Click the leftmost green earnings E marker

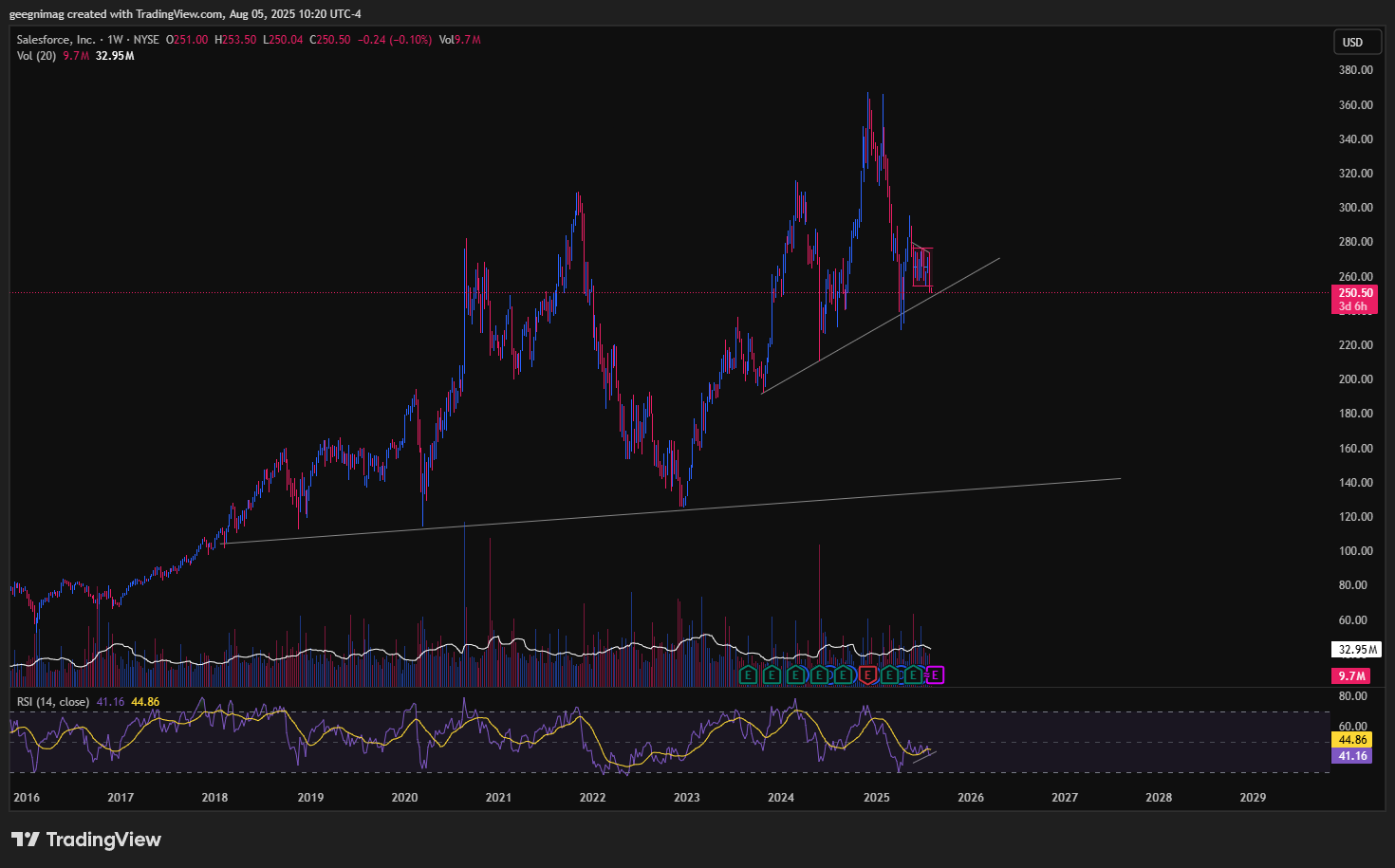click(748, 675)
